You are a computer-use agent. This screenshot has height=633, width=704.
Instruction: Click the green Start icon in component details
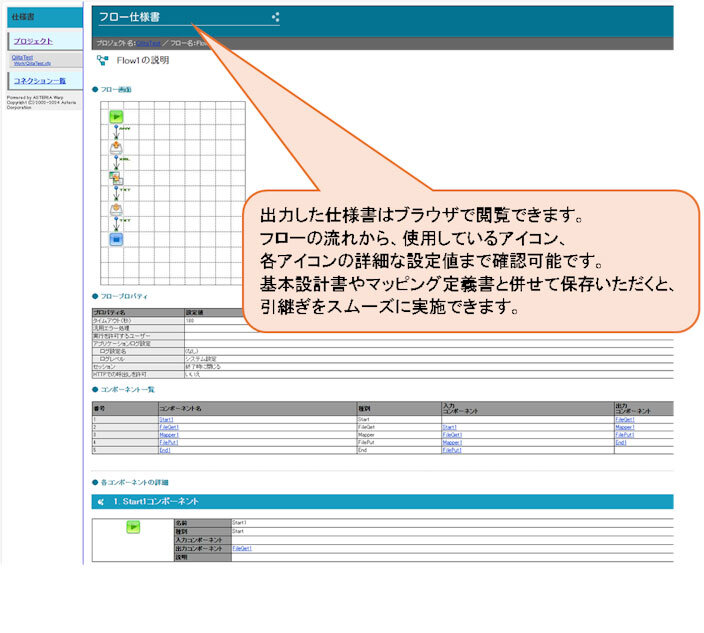coord(132,527)
